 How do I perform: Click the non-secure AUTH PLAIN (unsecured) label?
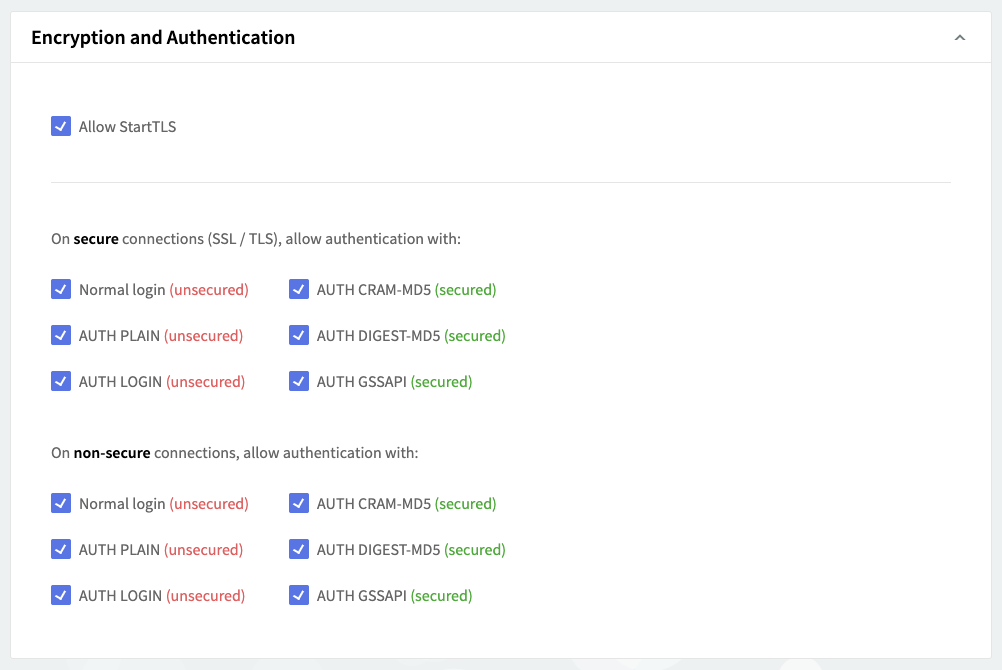160,550
